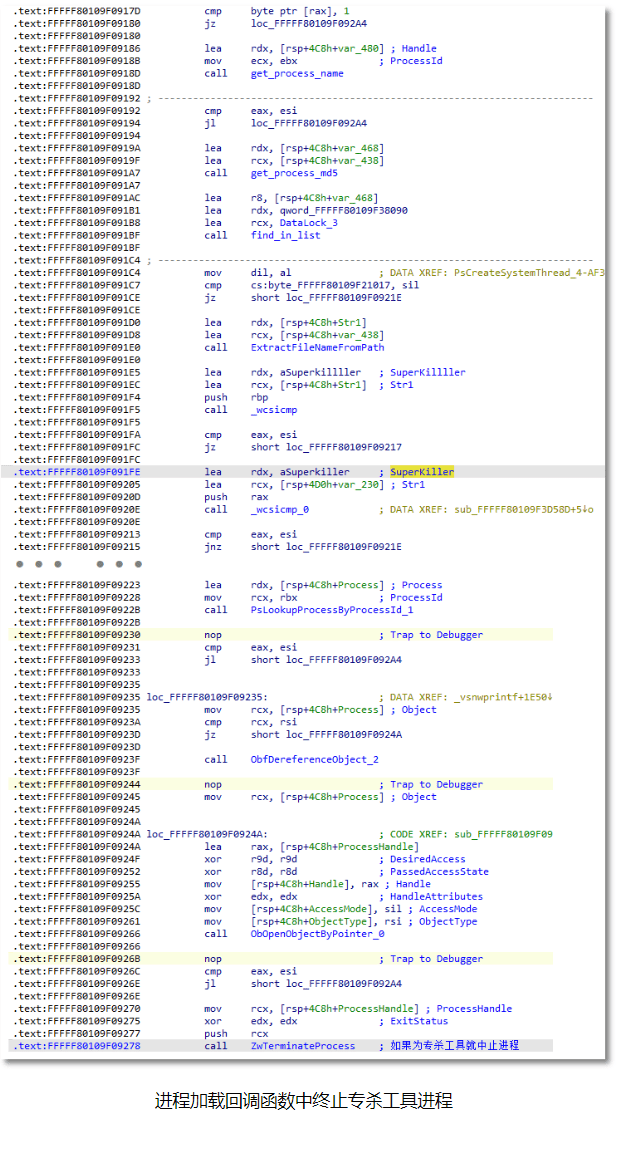Click ExtractFileNameFromPath function name

317,348
